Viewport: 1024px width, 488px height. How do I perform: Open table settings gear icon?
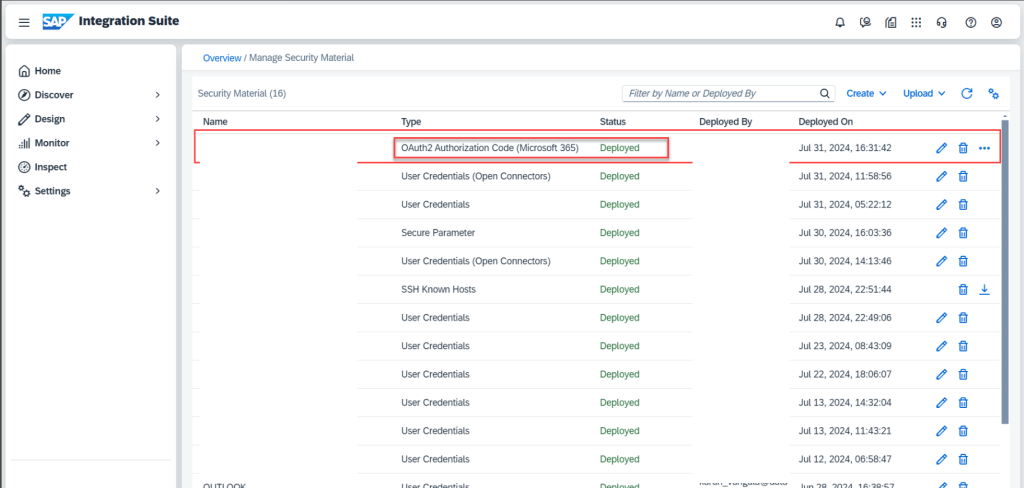pos(994,93)
